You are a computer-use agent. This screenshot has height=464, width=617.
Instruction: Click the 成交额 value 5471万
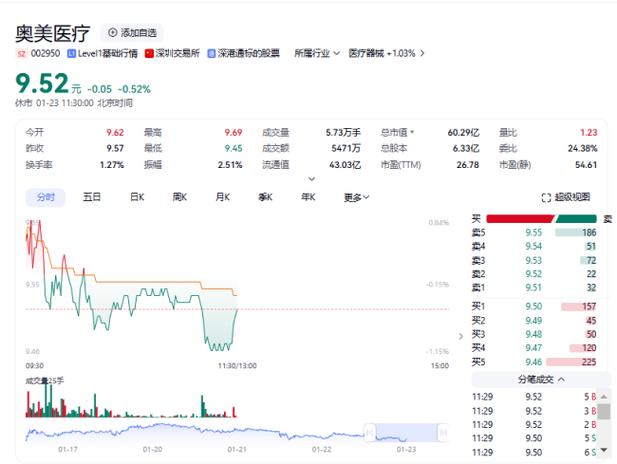click(x=346, y=148)
